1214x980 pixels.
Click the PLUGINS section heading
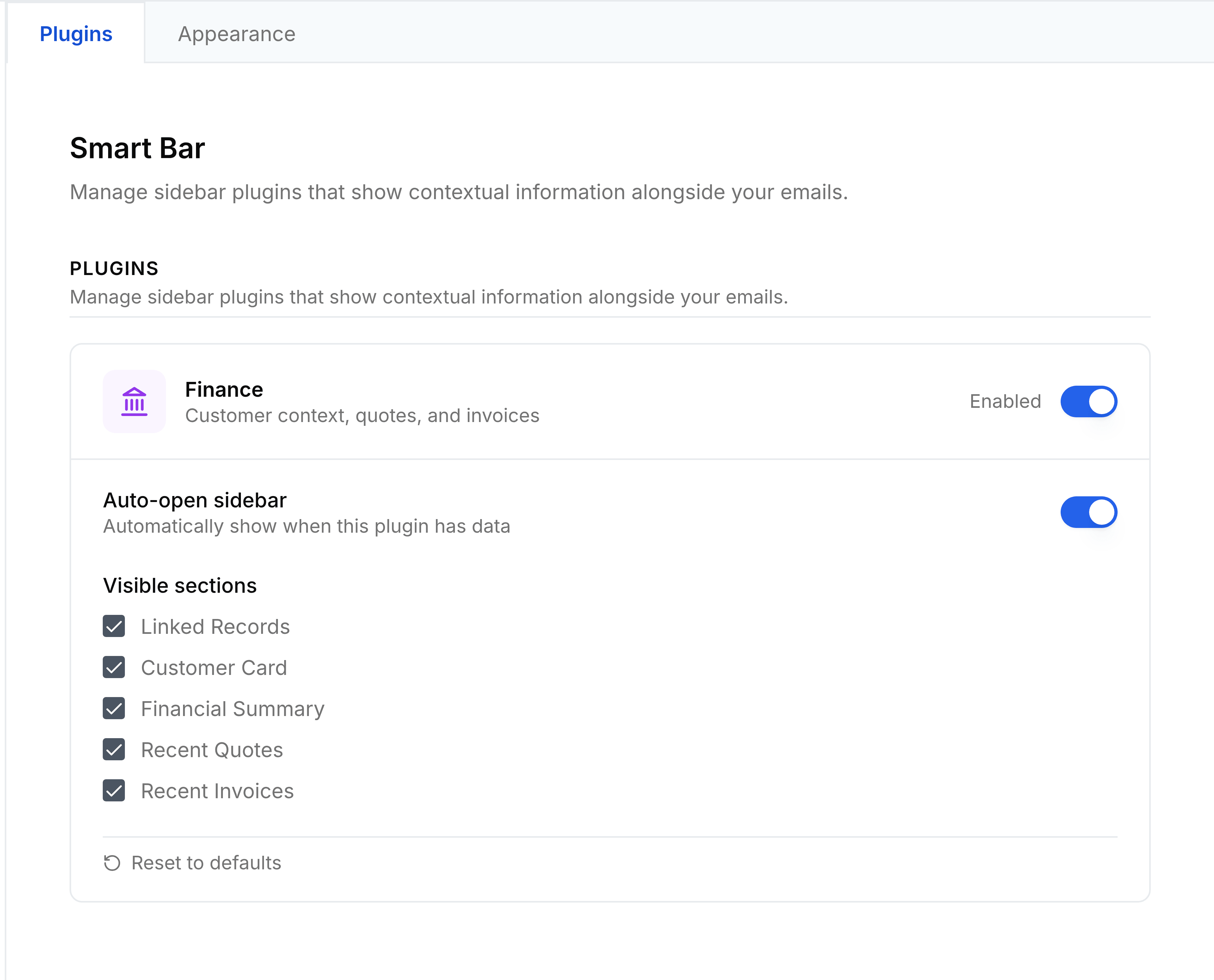(x=114, y=268)
